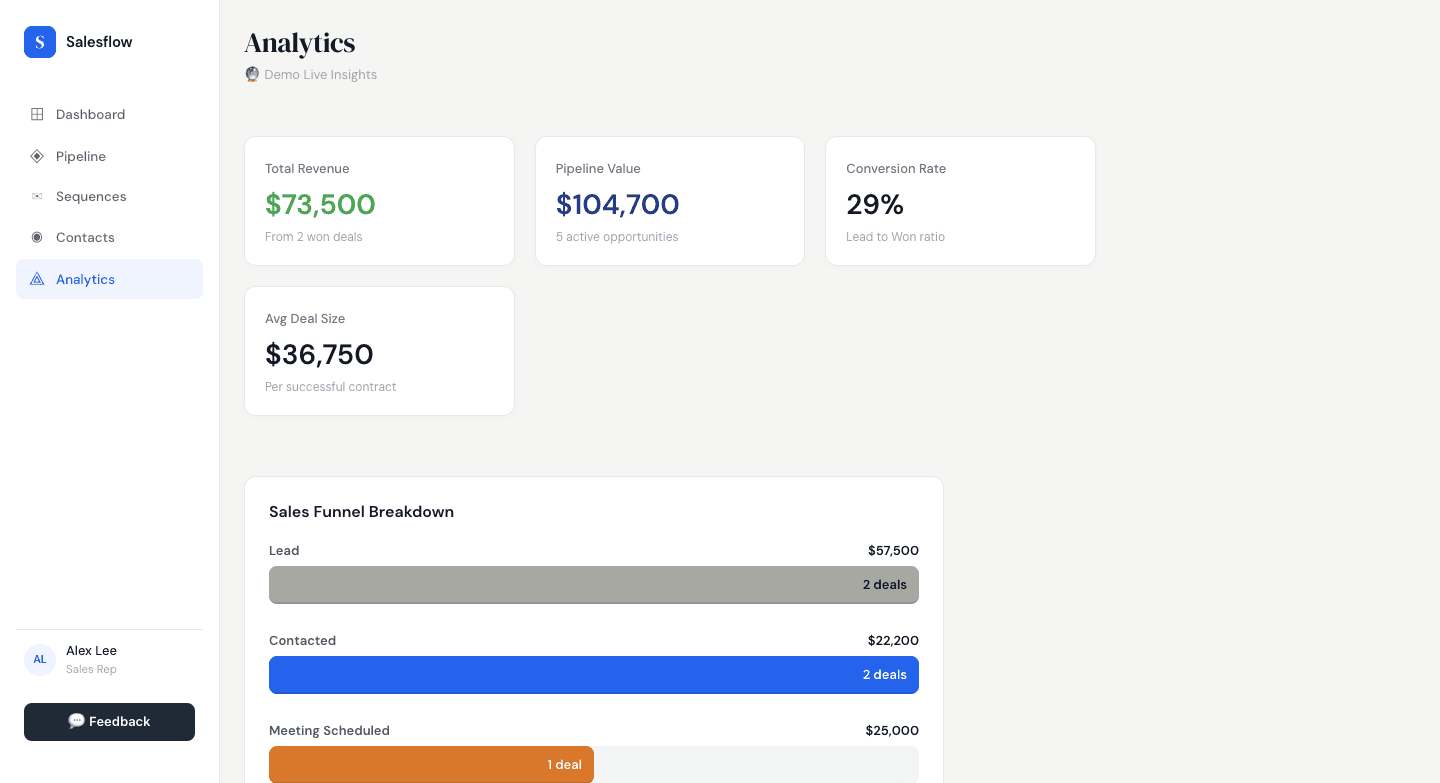
Task: Open Sequences in the sidebar
Action: point(109,196)
